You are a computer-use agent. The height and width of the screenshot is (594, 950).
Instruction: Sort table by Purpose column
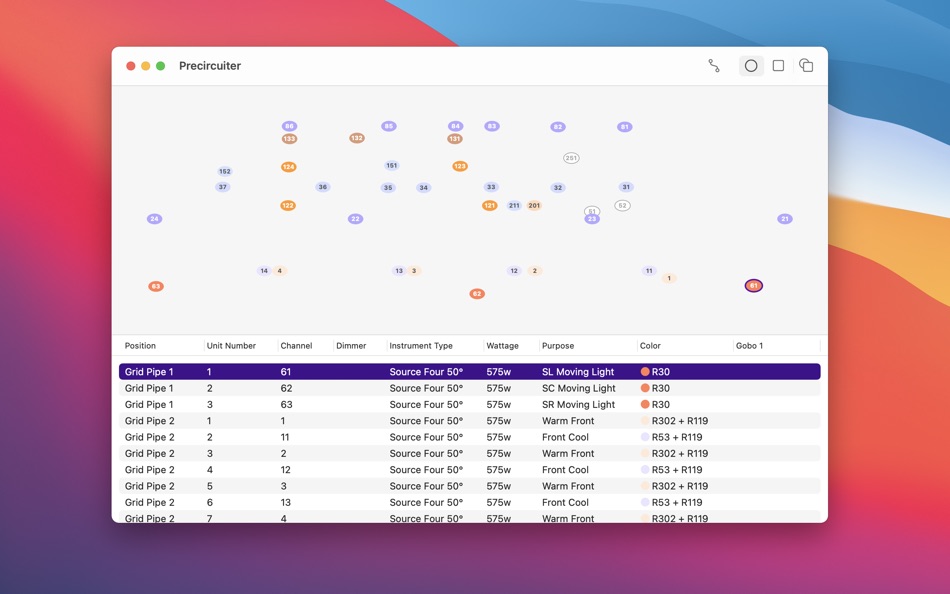[x=557, y=345]
